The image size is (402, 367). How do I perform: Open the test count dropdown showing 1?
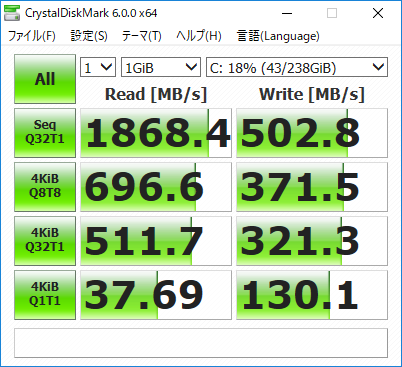pos(98,67)
